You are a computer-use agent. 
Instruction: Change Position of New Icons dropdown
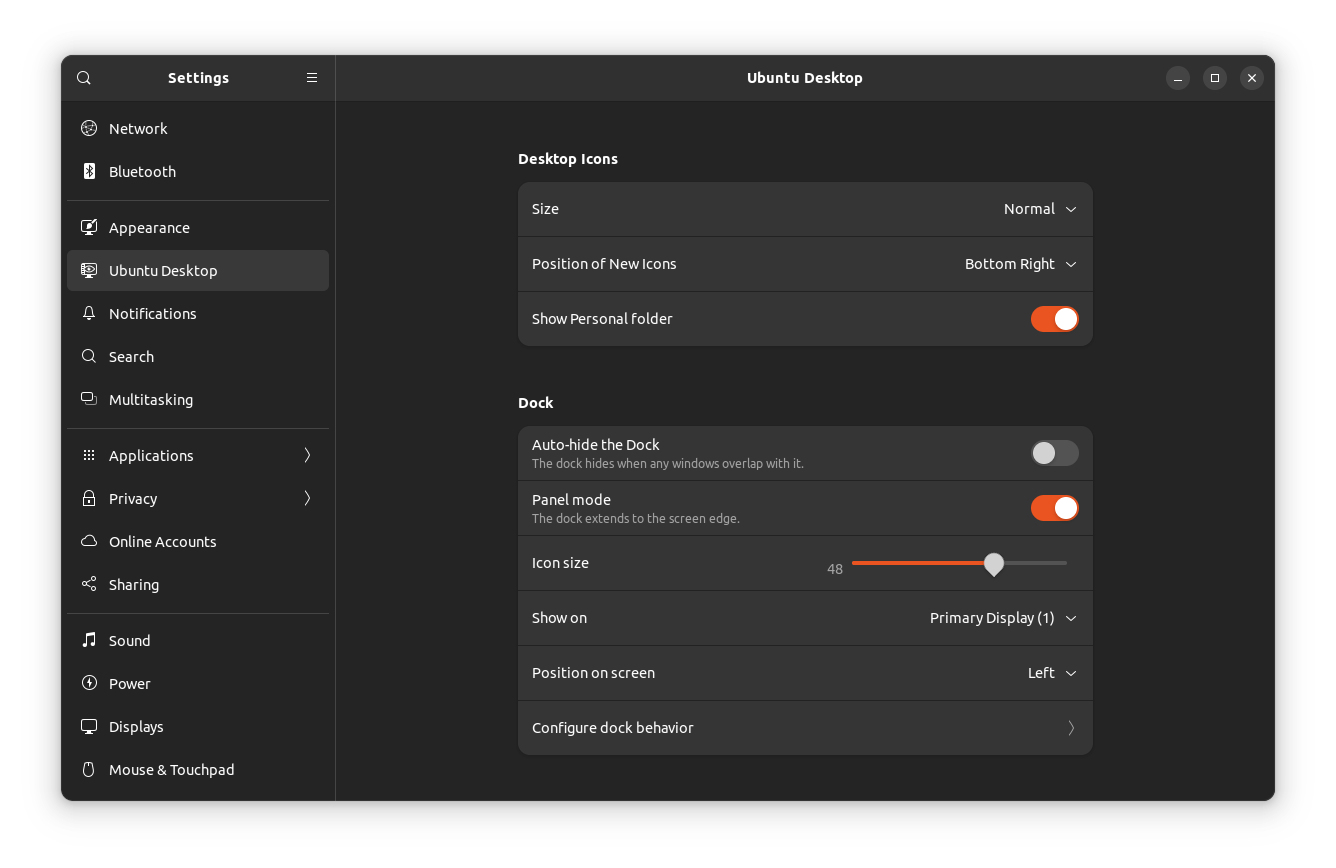1020,264
